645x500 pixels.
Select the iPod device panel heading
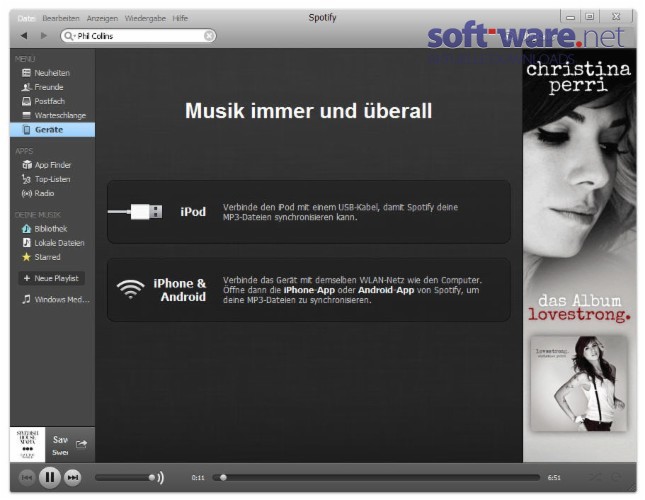pos(193,212)
